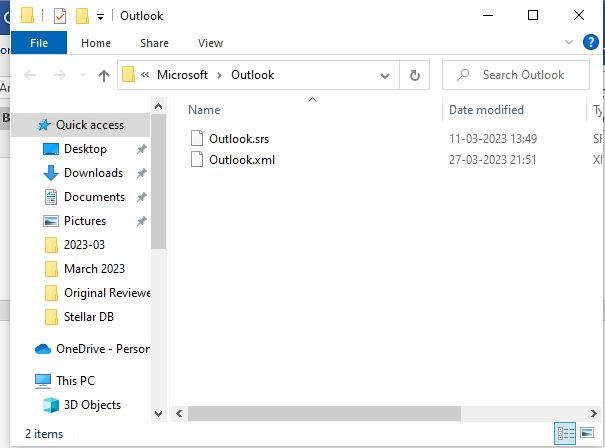The height and width of the screenshot is (448, 605).
Task: Switch to the Share ribbon tab
Action: pyautogui.click(x=154, y=43)
